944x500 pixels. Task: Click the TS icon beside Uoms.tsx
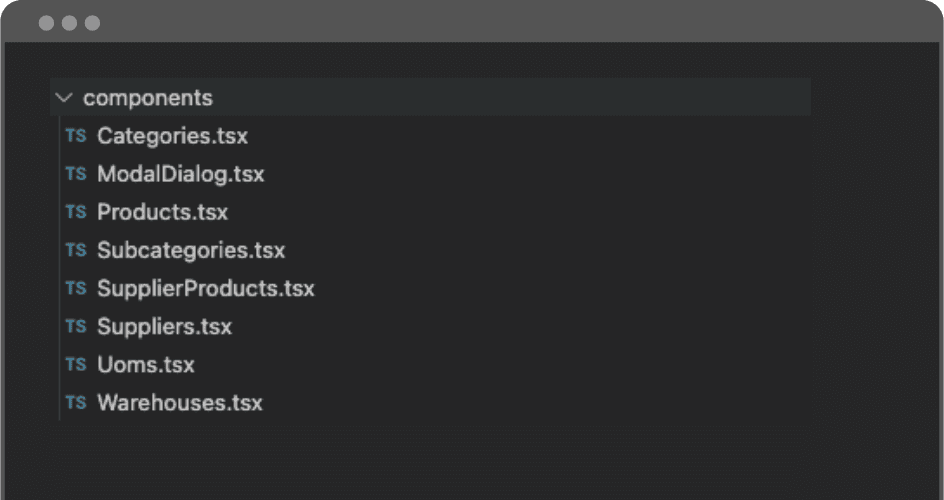point(76,365)
